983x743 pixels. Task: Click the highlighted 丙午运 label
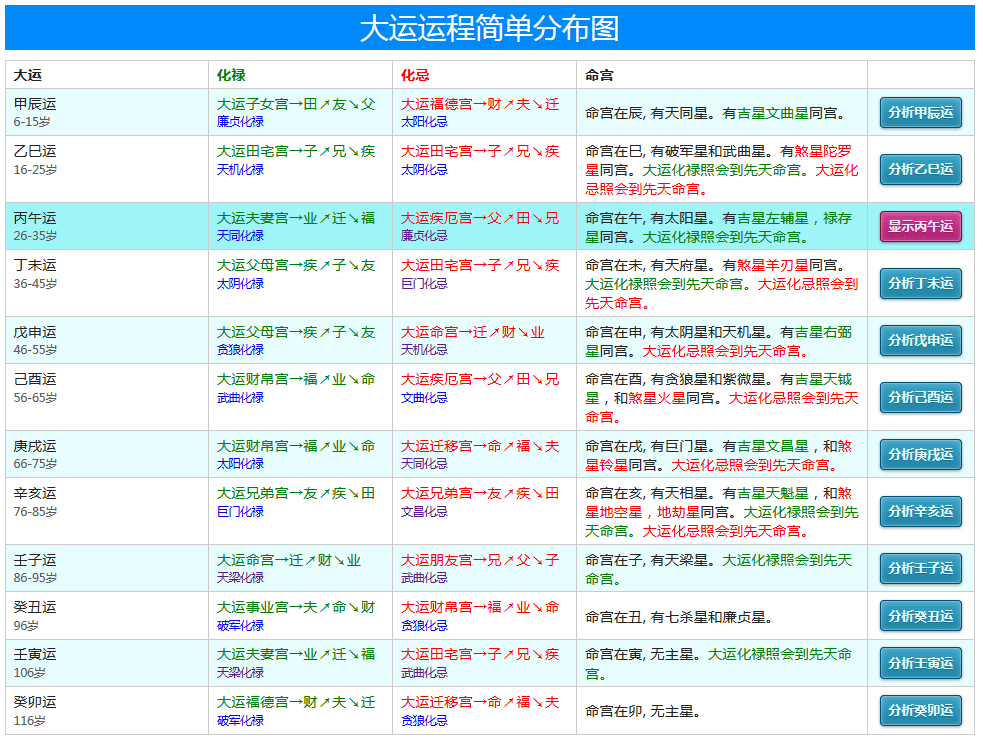tap(35, 218)
